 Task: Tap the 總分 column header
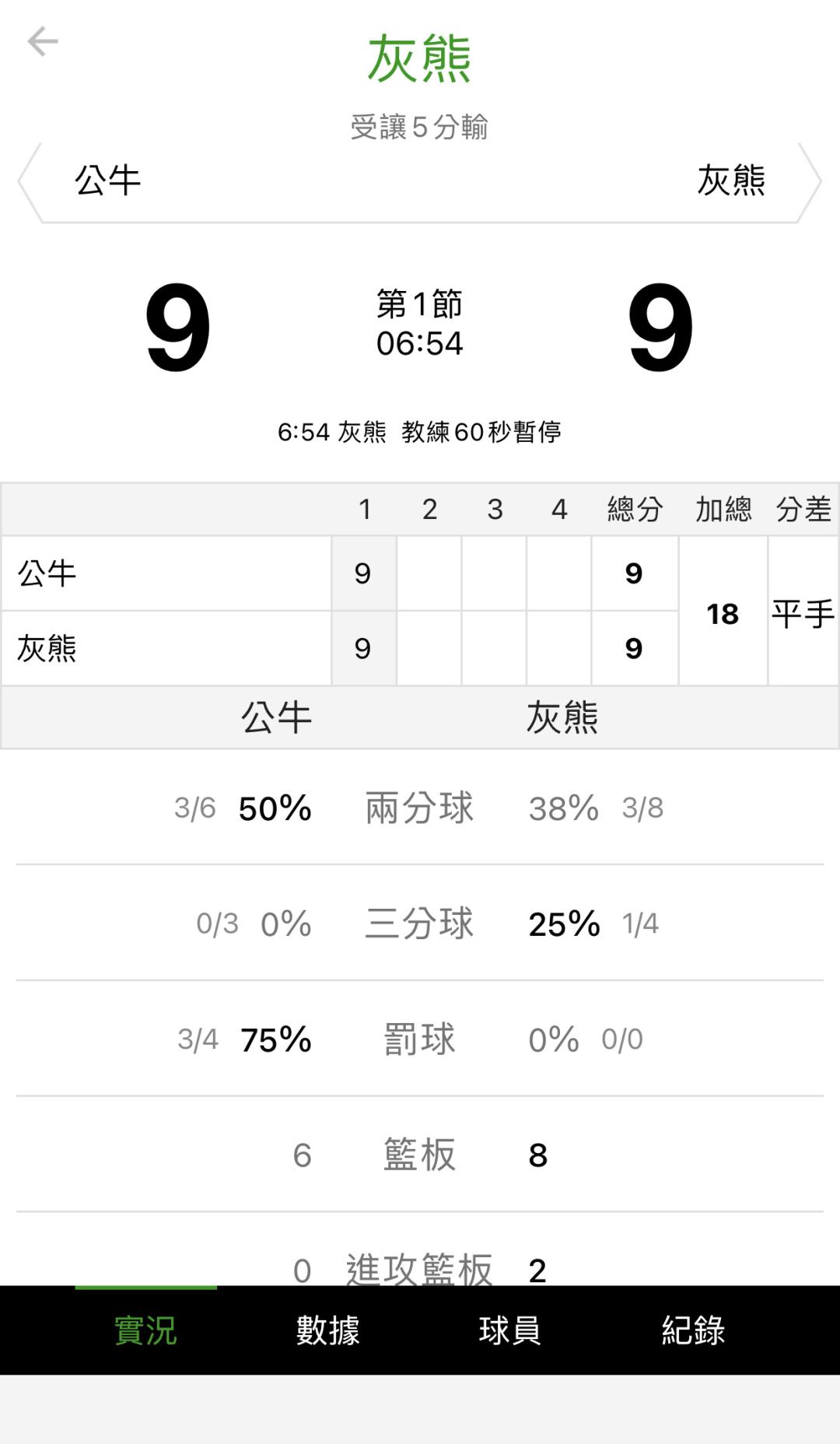(x=635, y=510)
